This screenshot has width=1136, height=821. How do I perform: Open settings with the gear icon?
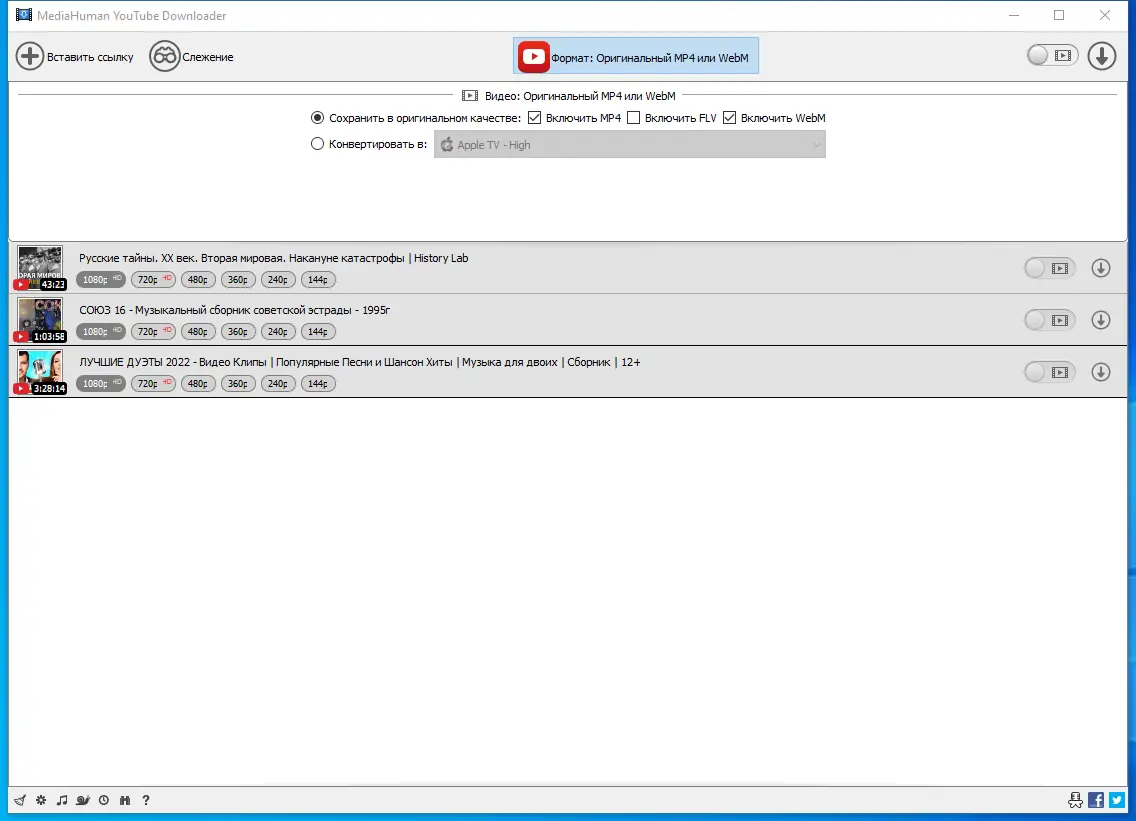41,800
